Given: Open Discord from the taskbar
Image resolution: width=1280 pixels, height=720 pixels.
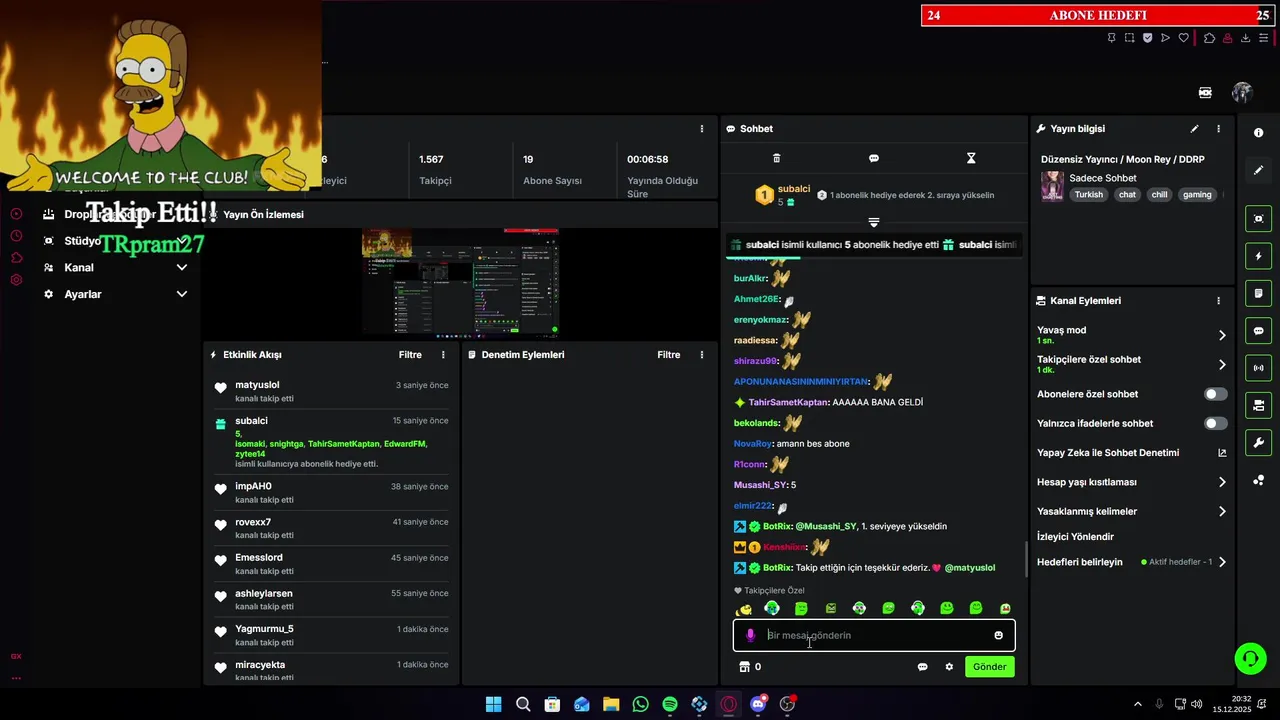Looking at the screenshot, I should pos(758,704).
